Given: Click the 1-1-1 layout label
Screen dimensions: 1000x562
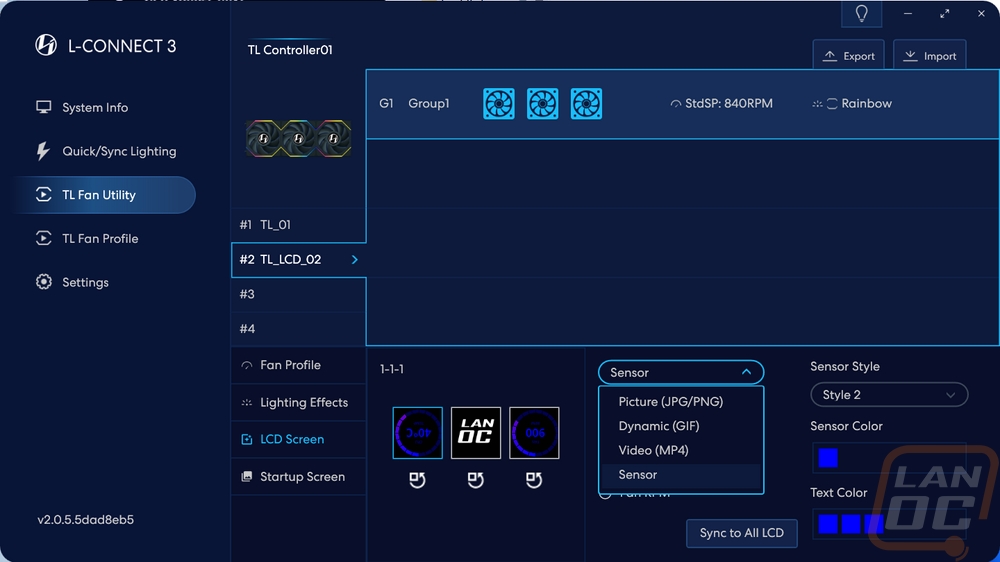Looking at the screenshot, I should pos(392,369).
